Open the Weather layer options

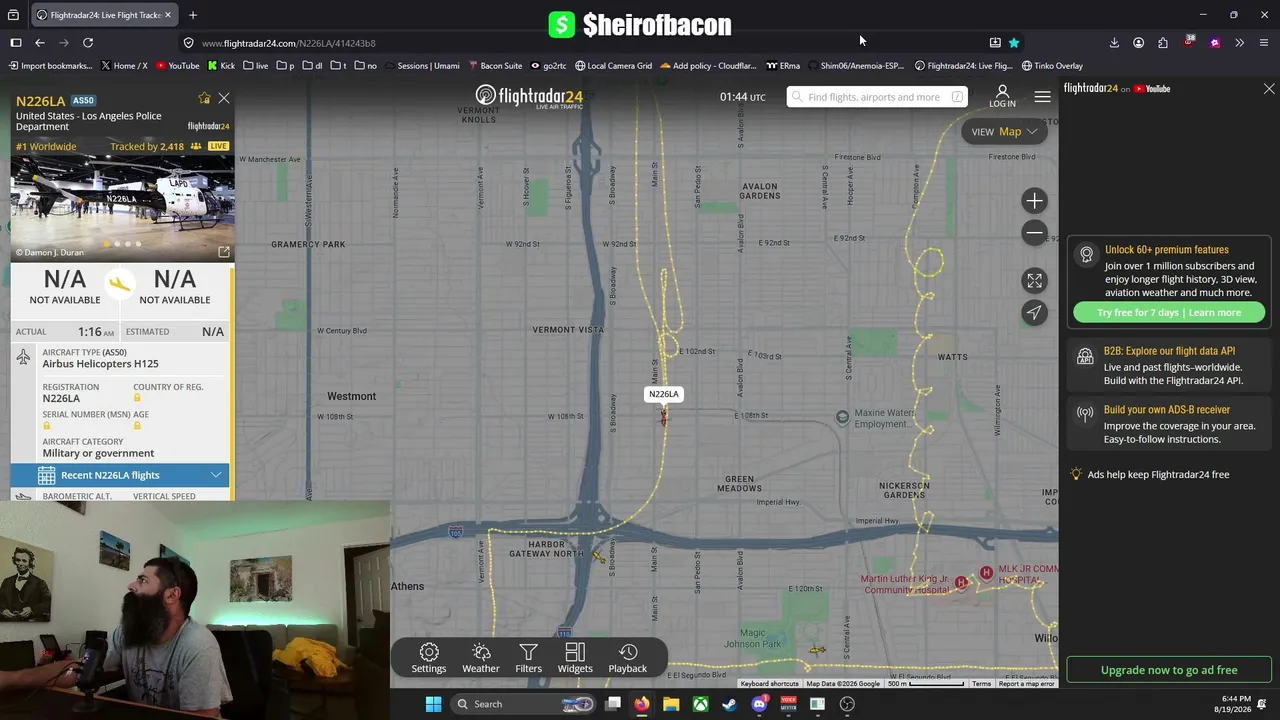click(481, 658)
